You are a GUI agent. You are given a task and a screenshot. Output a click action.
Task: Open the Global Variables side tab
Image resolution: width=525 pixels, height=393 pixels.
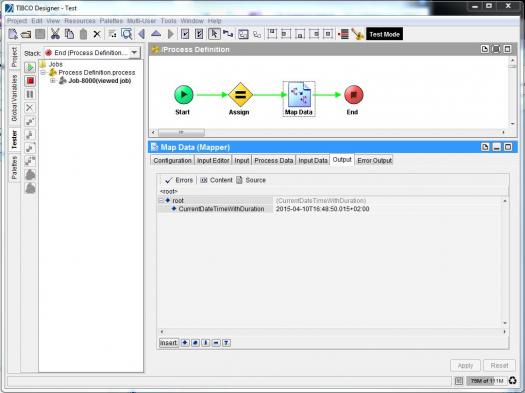pos(14,98)
